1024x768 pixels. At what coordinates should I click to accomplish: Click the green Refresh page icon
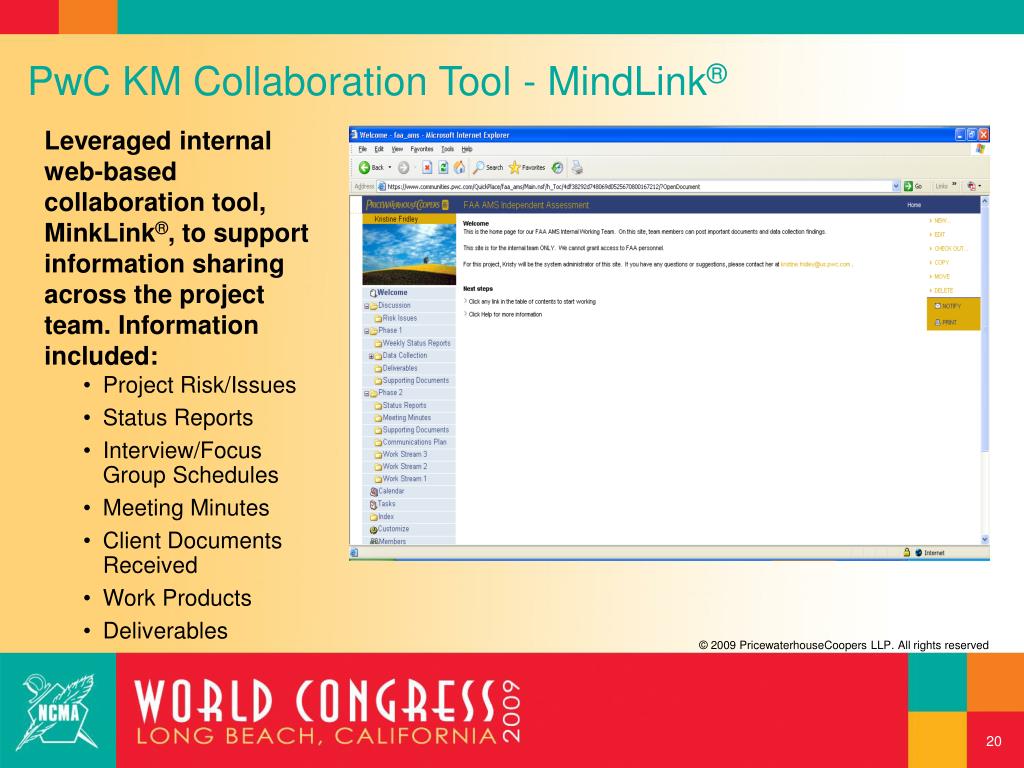[443, 168]
